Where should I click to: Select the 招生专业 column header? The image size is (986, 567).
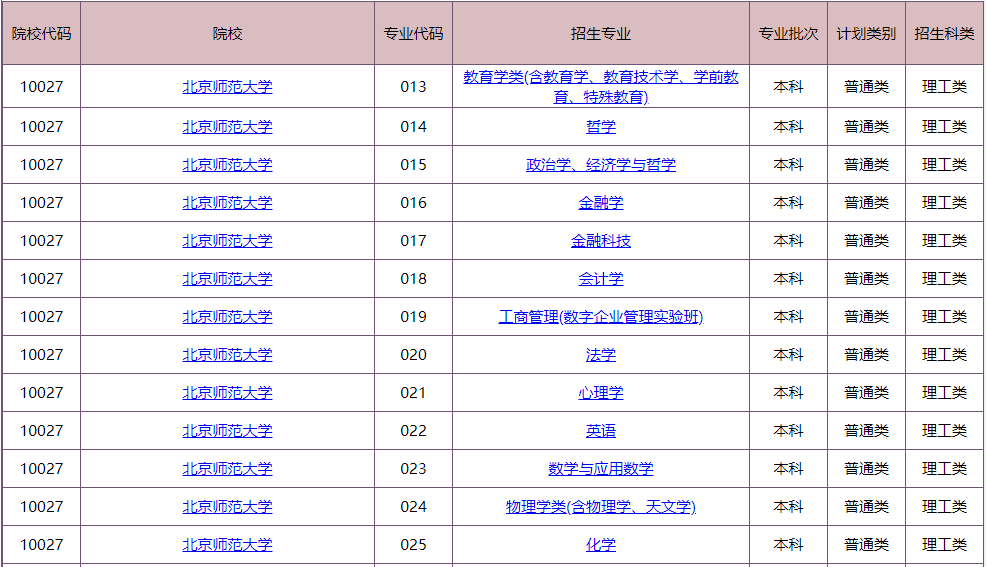[x=601, y=33]
